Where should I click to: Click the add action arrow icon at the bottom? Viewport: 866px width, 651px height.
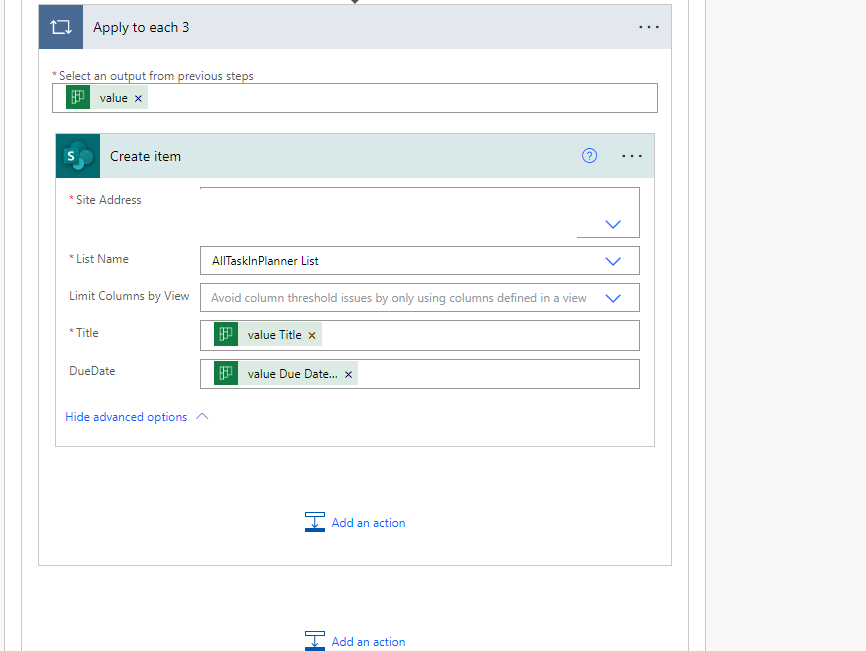(314, 640)
